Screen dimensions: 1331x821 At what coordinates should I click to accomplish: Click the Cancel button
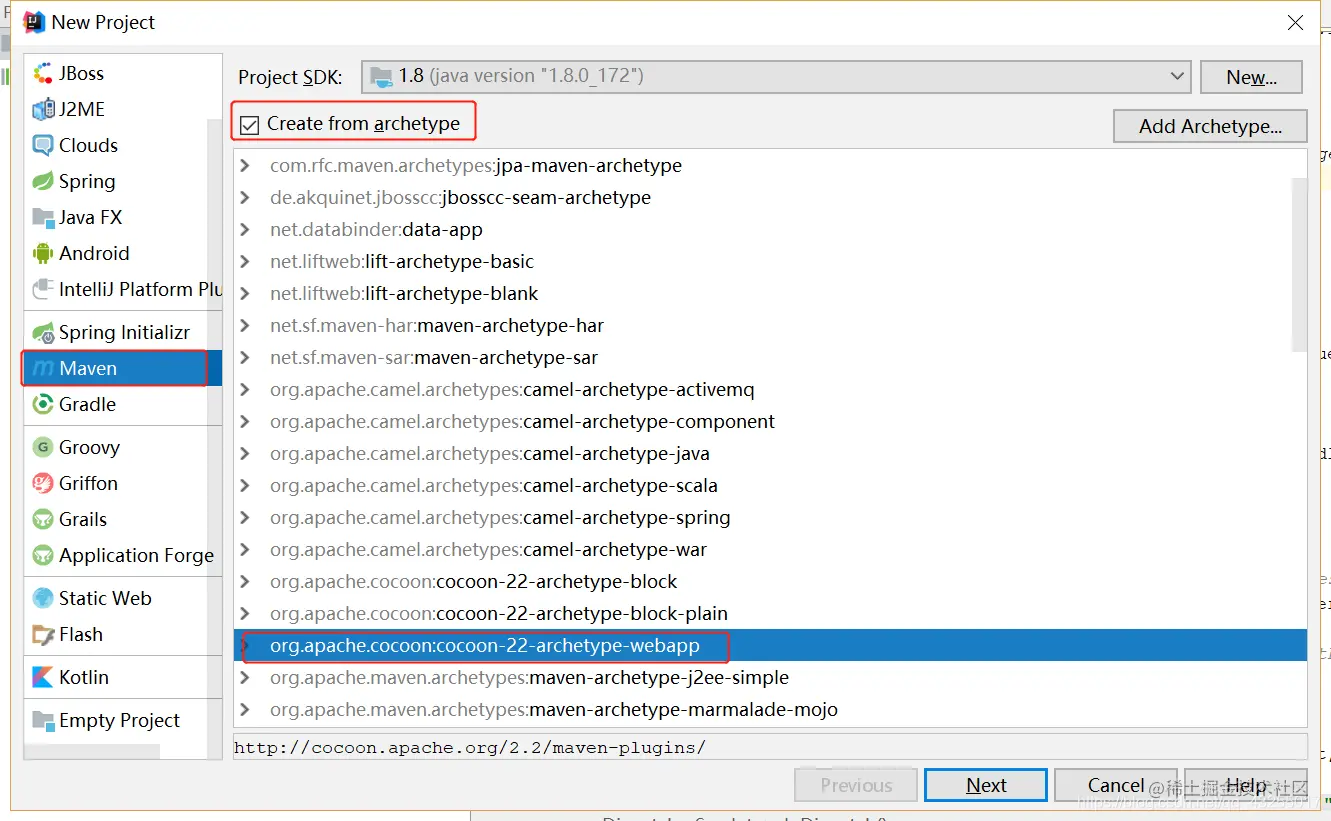click(1116, 785)
